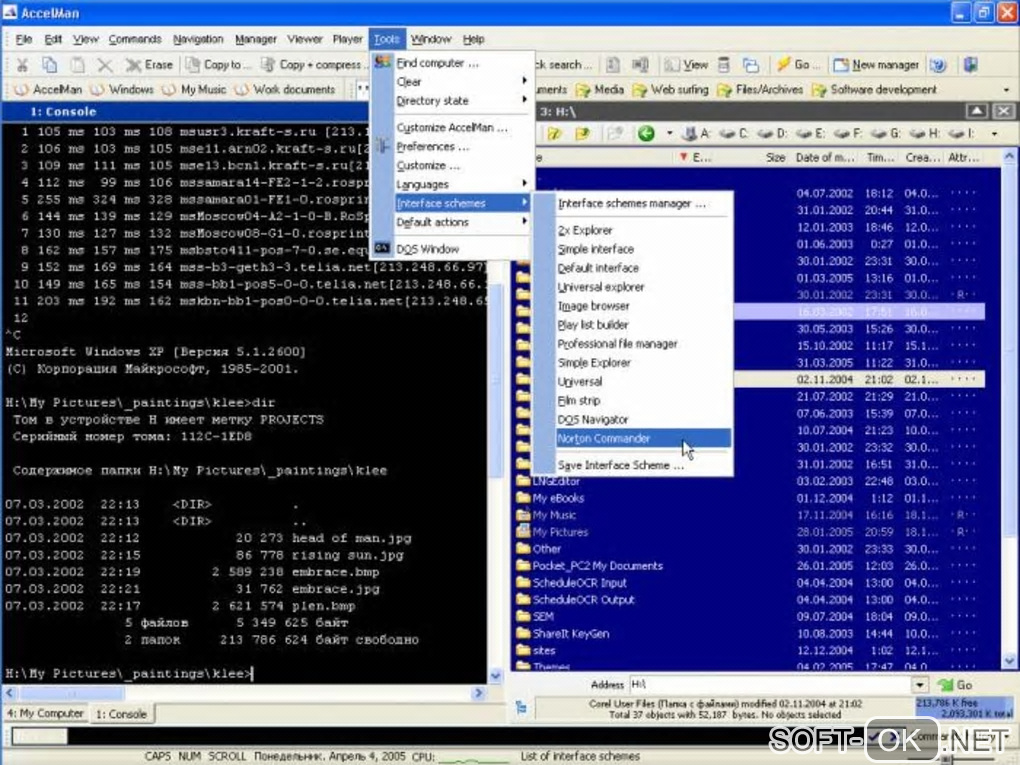
Task: Open the Address combo box dropdown
Action: [x=919, y=684]
